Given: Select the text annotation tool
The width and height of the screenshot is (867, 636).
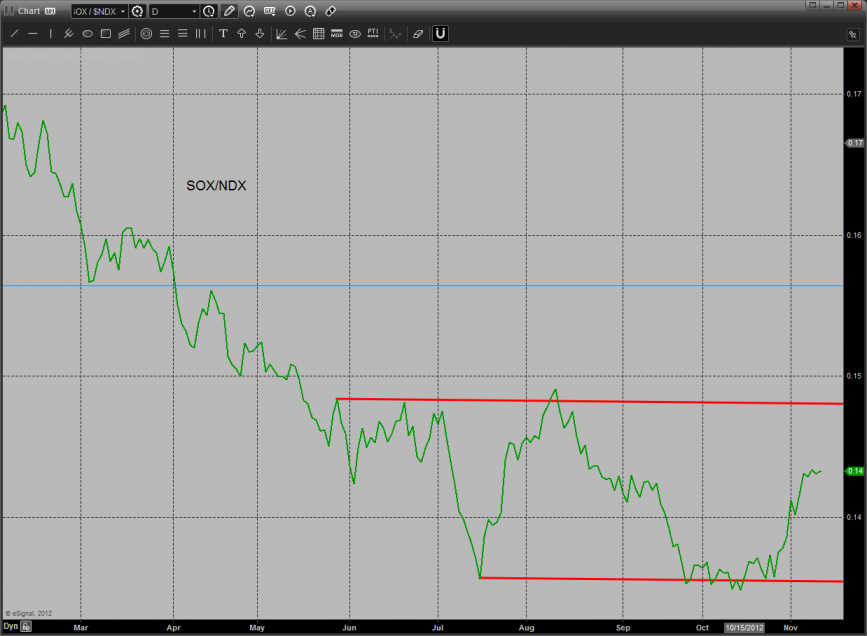Looking at the screenshot, I should point(223,33).
